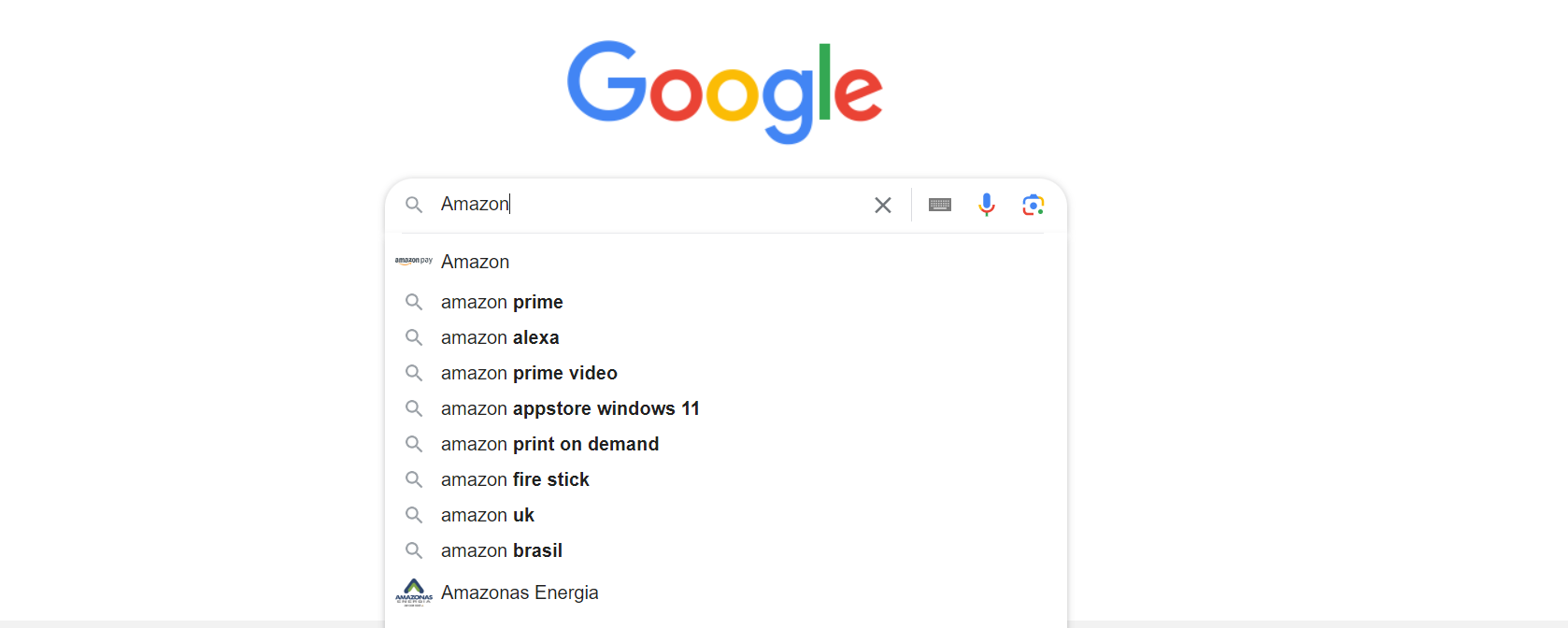1568x628 pixels.
Task: Open the Amazonas Energia suggestion
Action: (x=520, y=592)
